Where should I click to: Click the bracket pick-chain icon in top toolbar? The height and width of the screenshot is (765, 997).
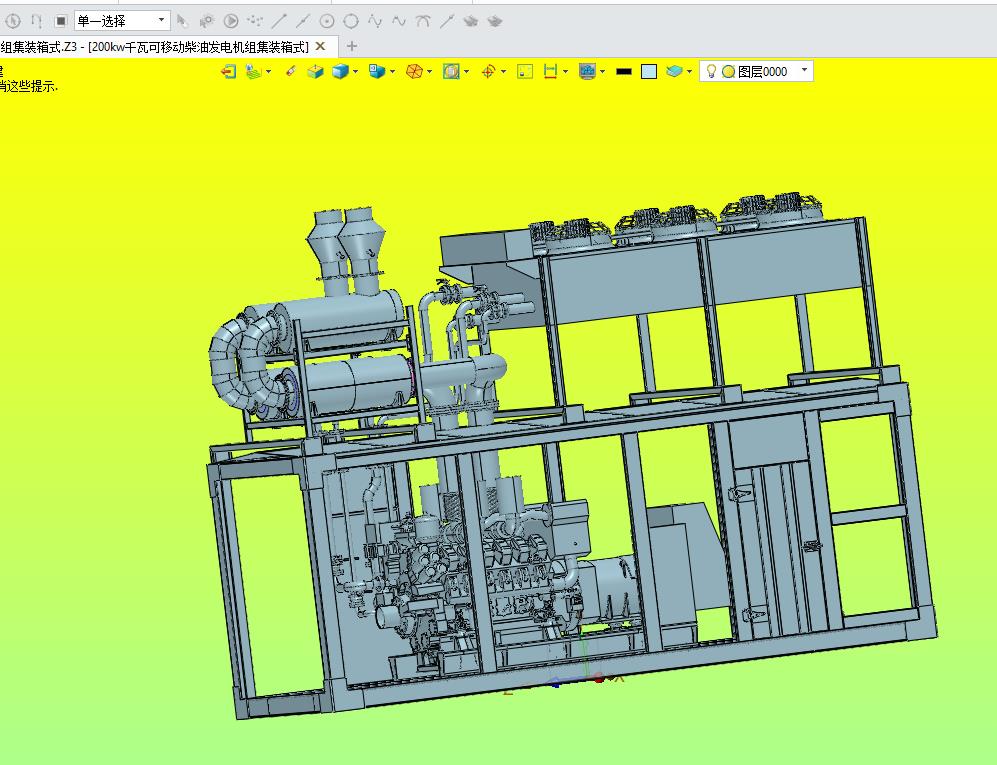[x=36, y=21]
